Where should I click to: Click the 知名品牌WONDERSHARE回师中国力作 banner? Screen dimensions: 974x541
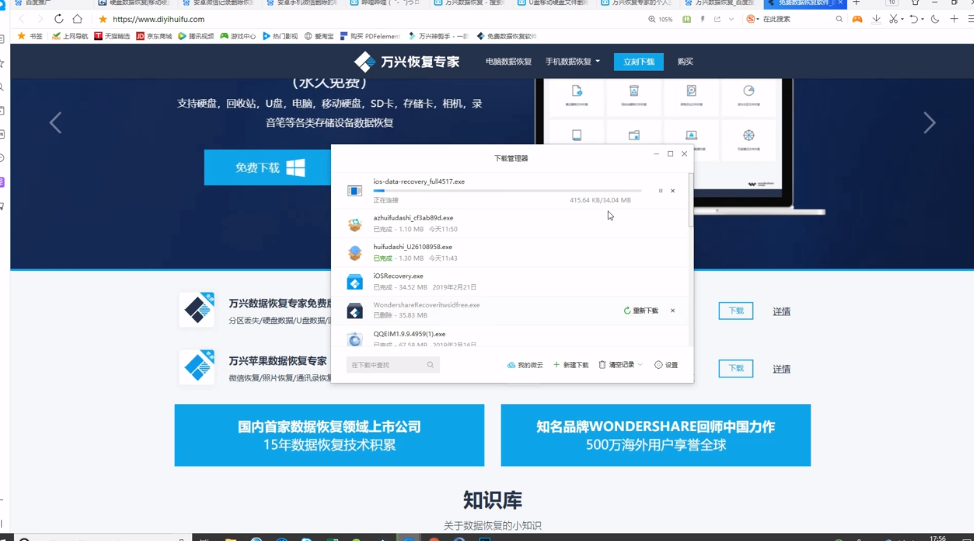click(655, 435)
